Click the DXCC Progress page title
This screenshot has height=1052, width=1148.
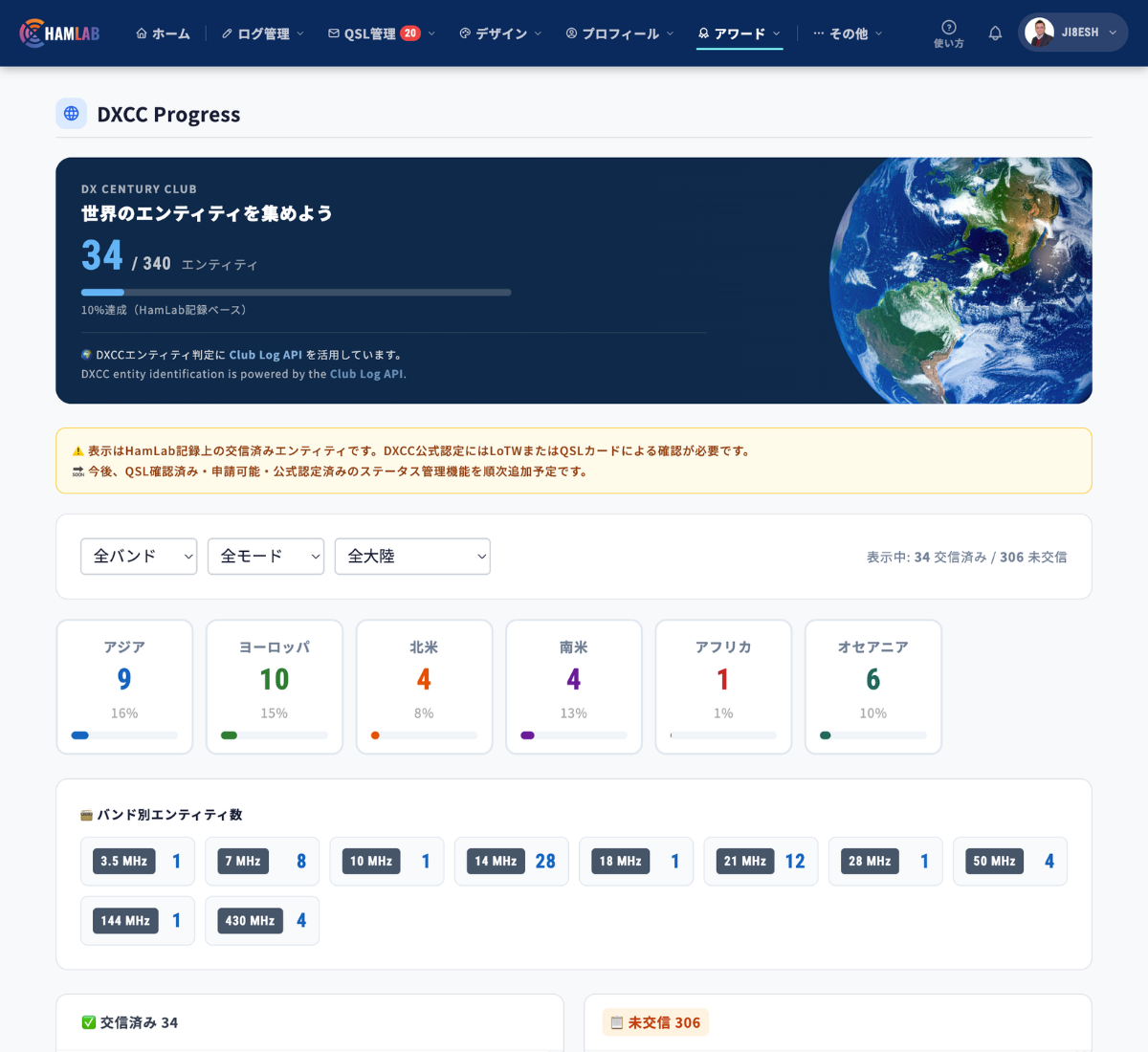(x=168, y=115)
